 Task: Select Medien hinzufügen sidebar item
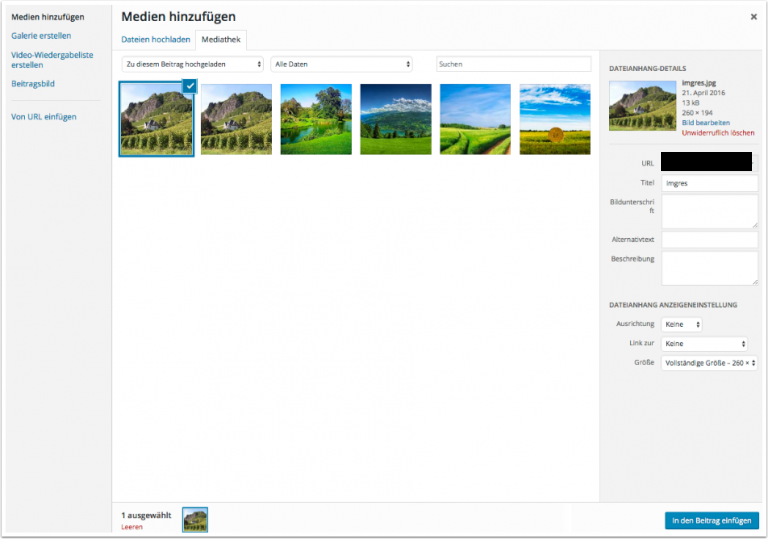[48, 17]
